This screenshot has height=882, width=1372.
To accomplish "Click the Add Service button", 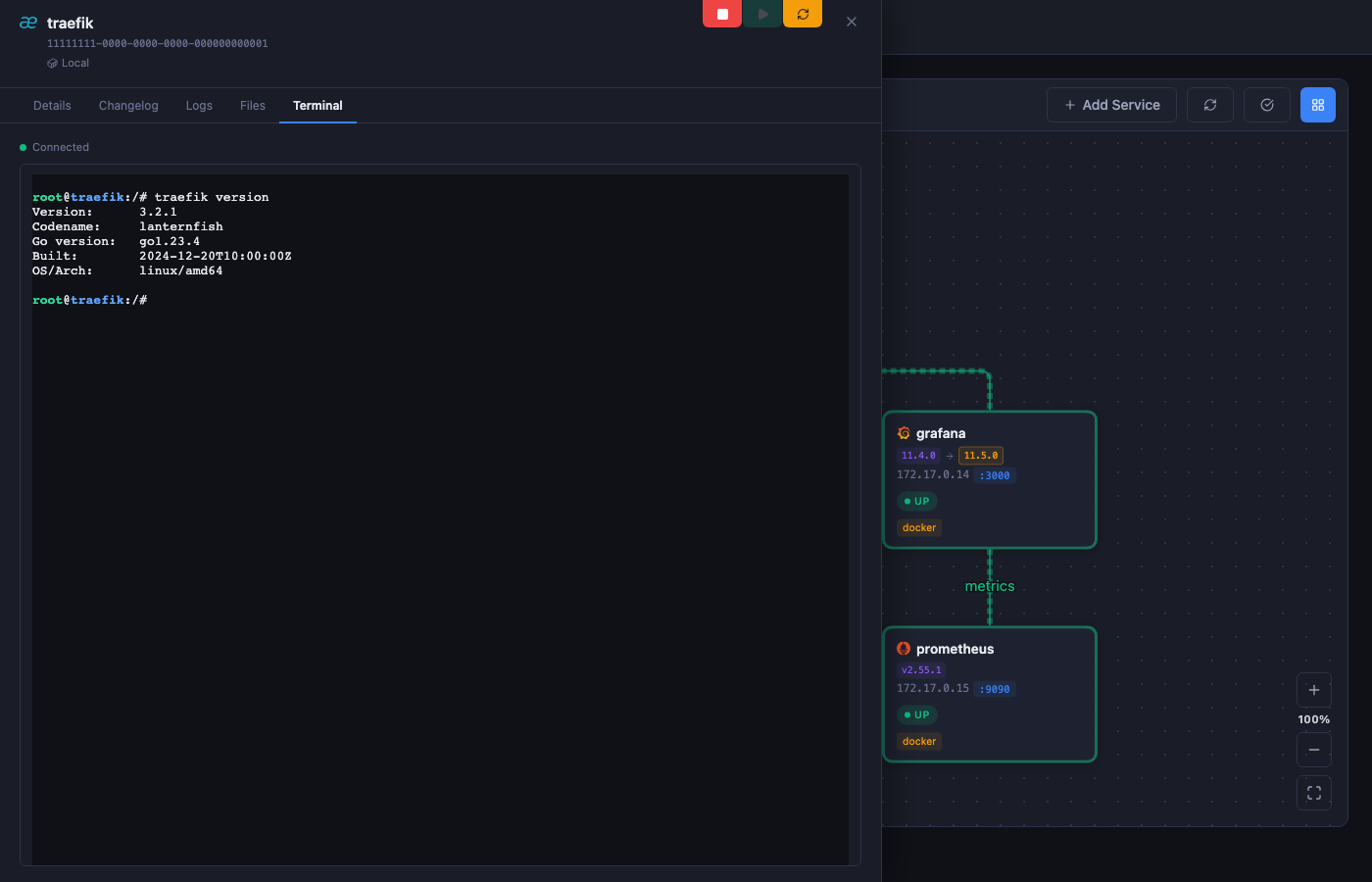I will click(x=1112, y=105).
